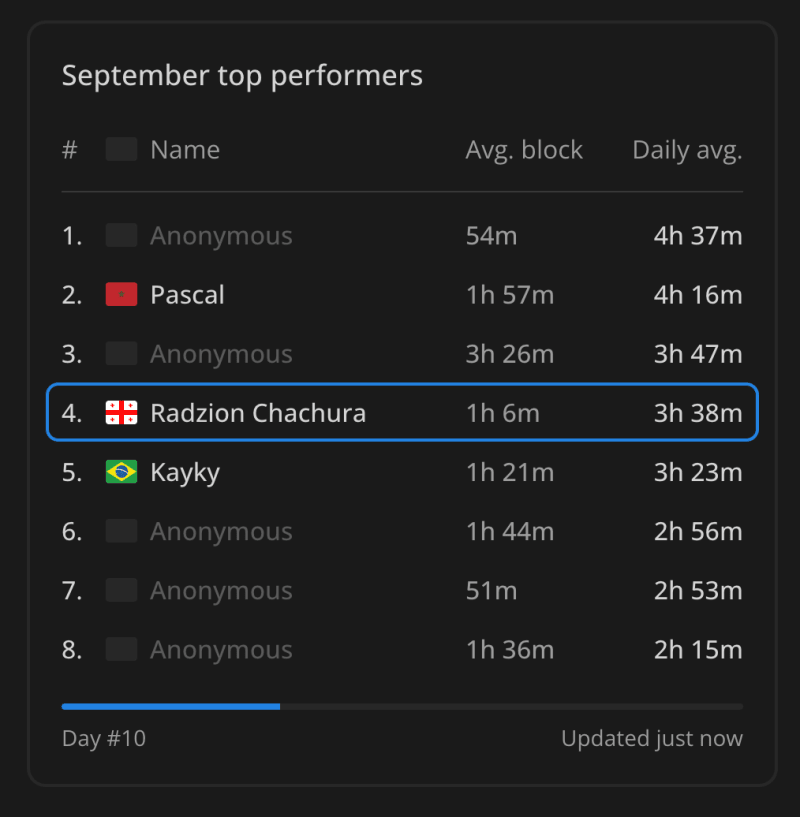Screen dimensions: 800x817
Task: Select the Name column header
Action: pos(185,150)
